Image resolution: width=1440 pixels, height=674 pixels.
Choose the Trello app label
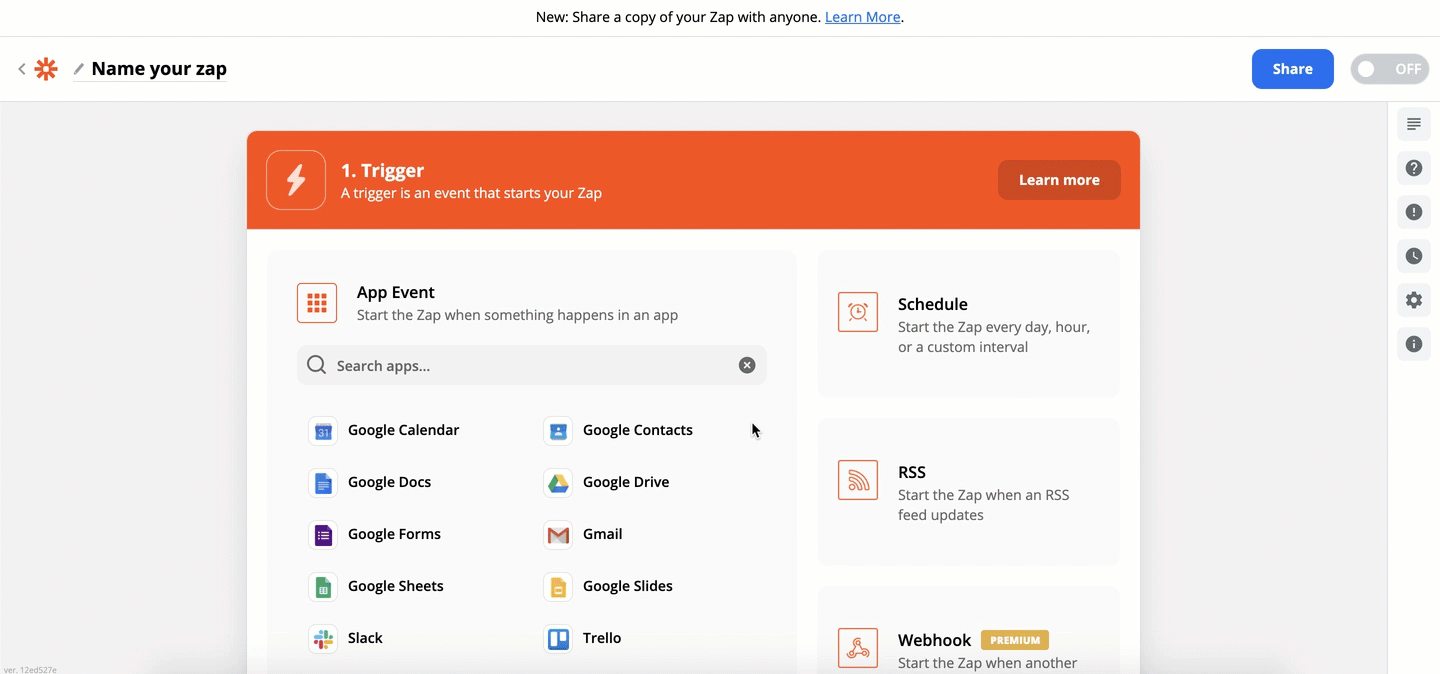pos(602,638)
